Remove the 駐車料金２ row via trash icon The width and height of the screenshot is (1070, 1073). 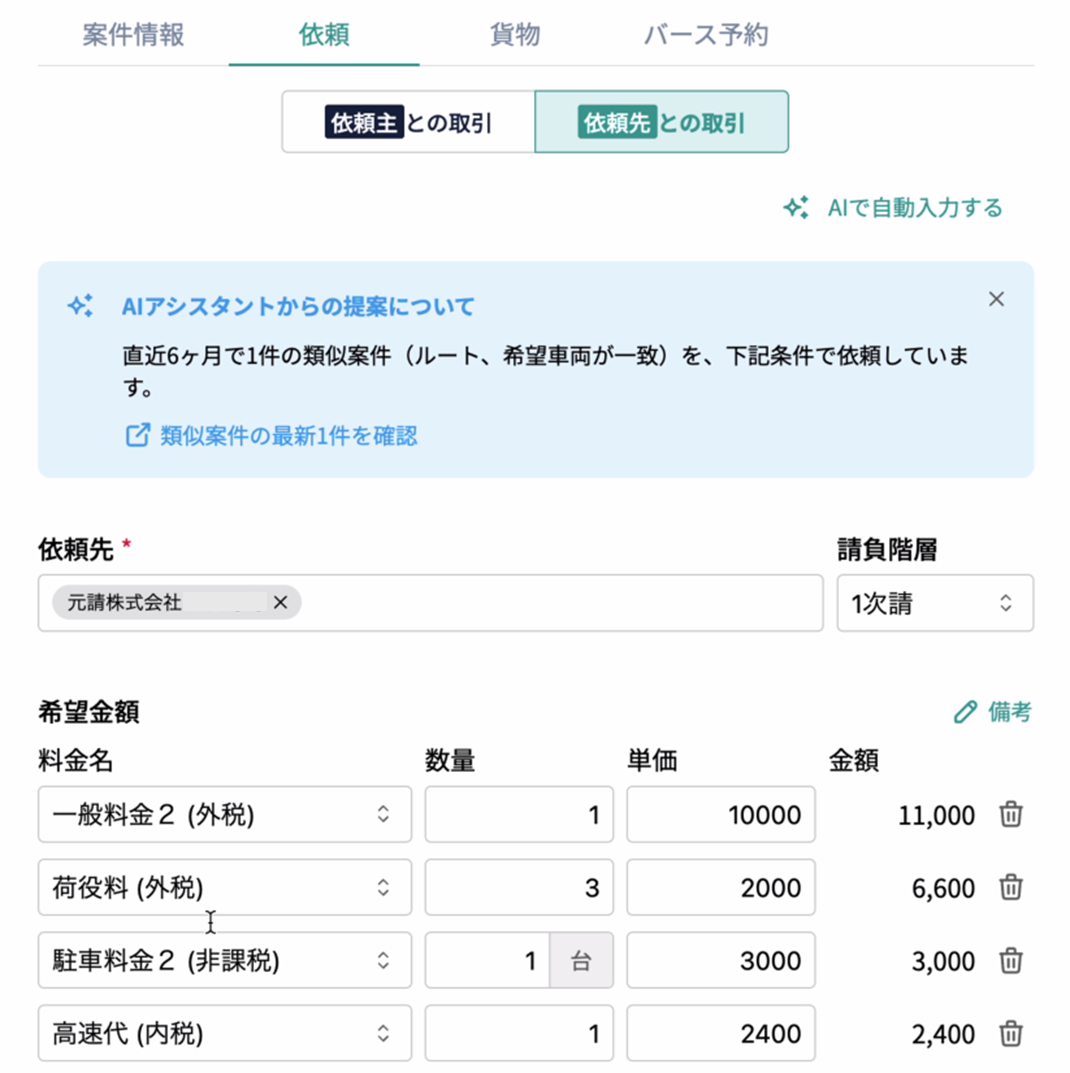point(1011,961)
